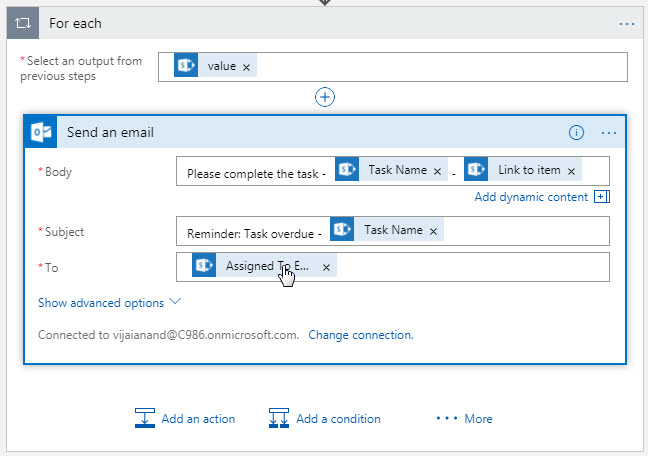The image size is (648, 456).
Task: Click the SharePoint icon on Link to item
Action: click(476, 171)
